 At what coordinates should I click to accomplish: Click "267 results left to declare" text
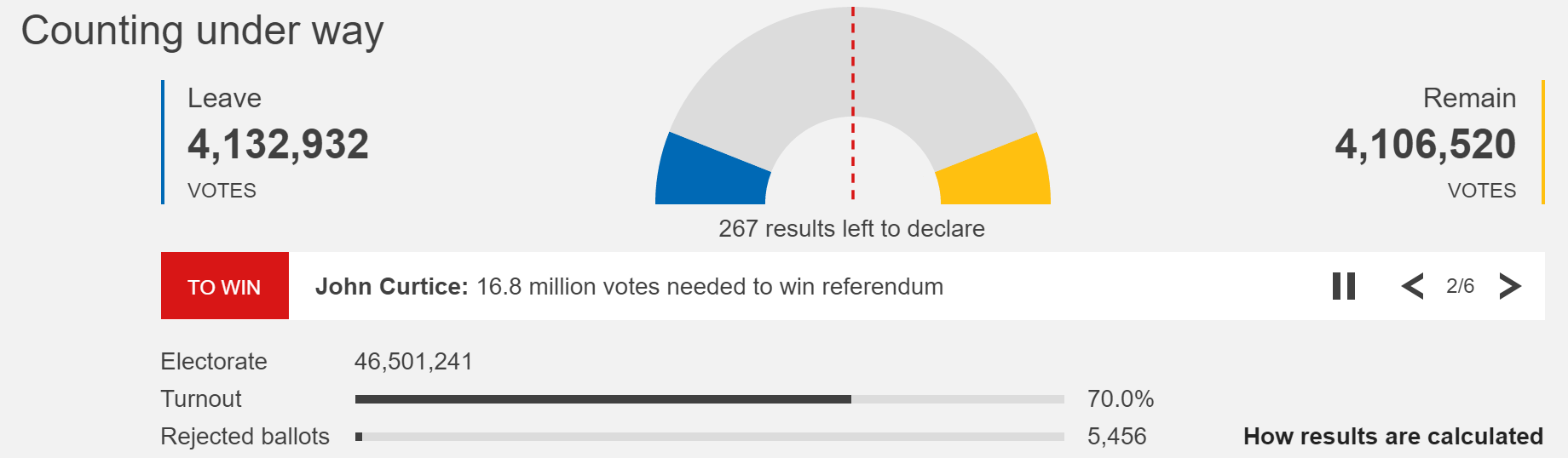(851, 228)
